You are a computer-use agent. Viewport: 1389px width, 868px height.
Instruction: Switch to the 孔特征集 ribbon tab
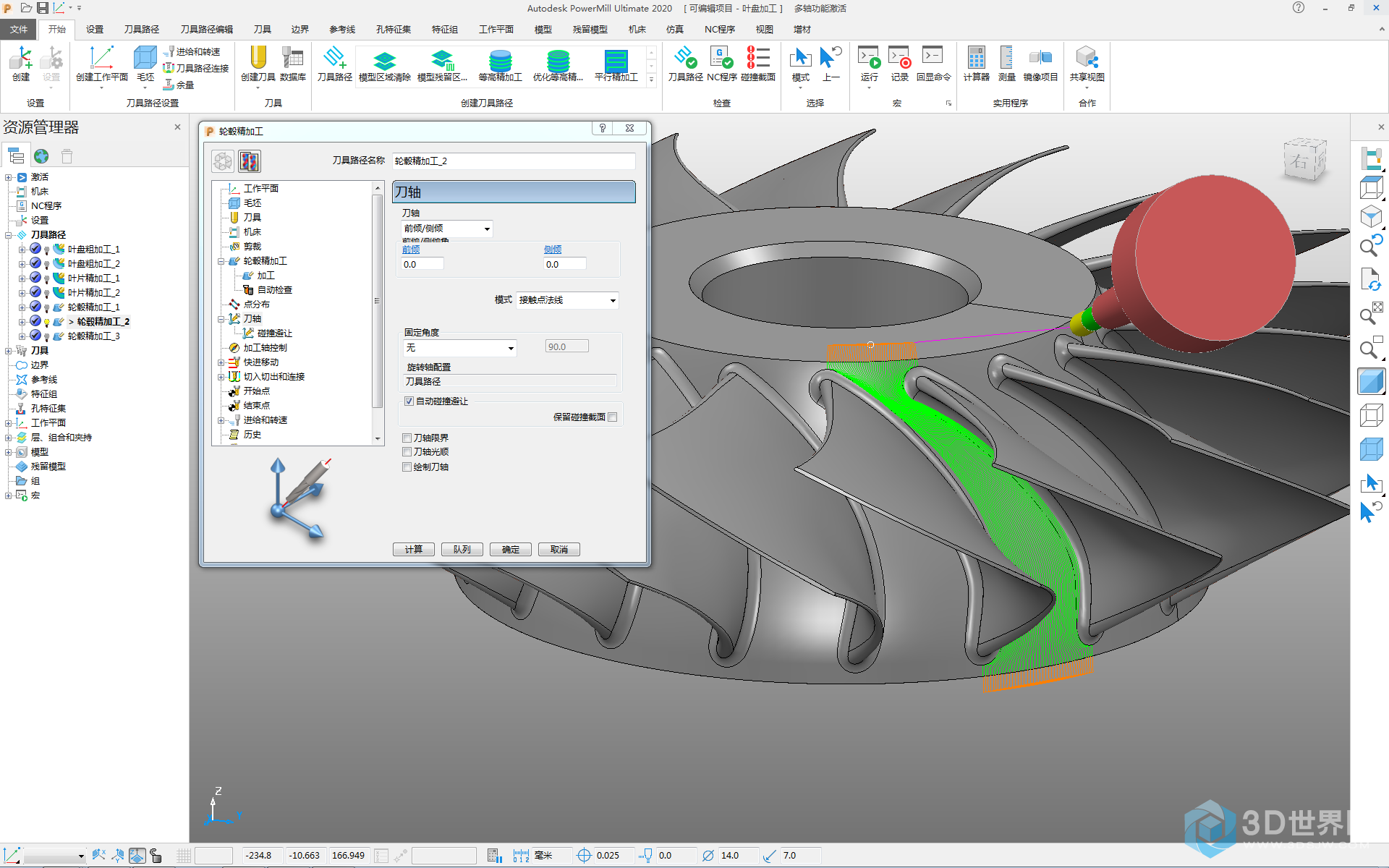[394, 30]
